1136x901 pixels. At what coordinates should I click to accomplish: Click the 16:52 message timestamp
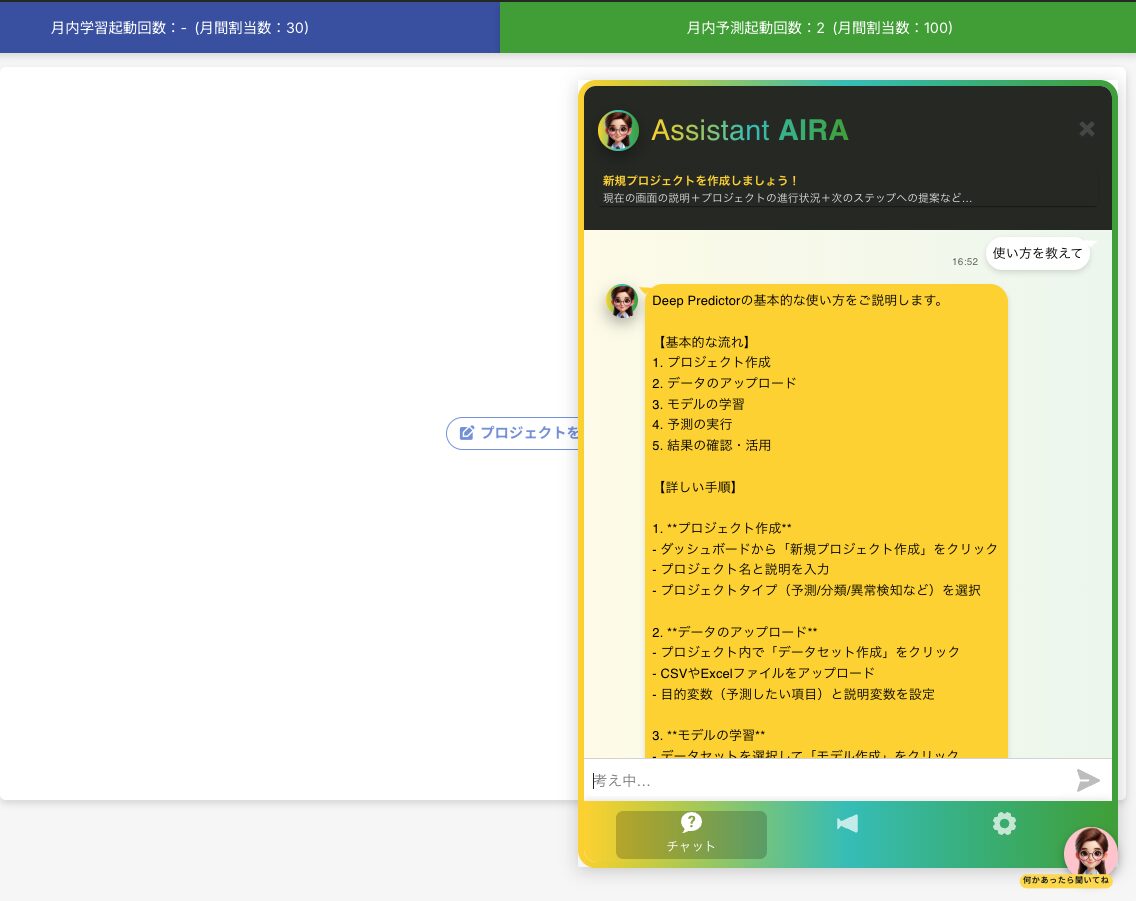pos(965,262)
